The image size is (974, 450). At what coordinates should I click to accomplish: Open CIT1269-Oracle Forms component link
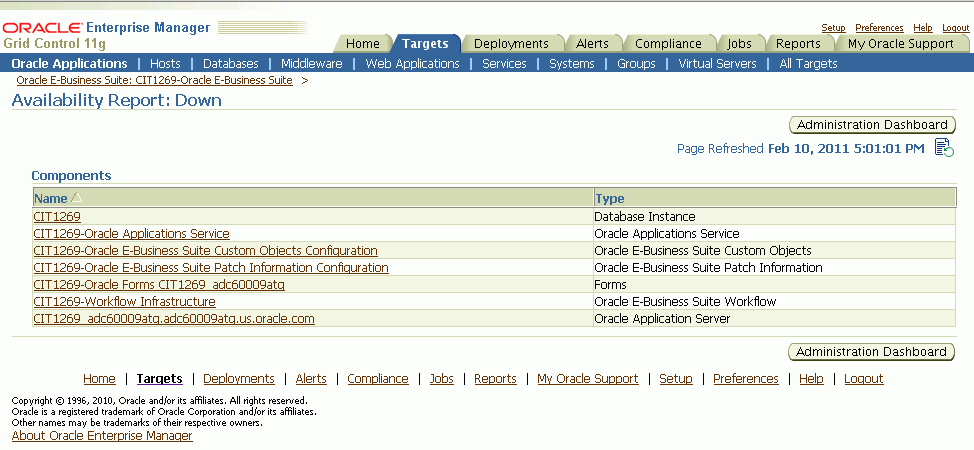[x=159, y=285]
